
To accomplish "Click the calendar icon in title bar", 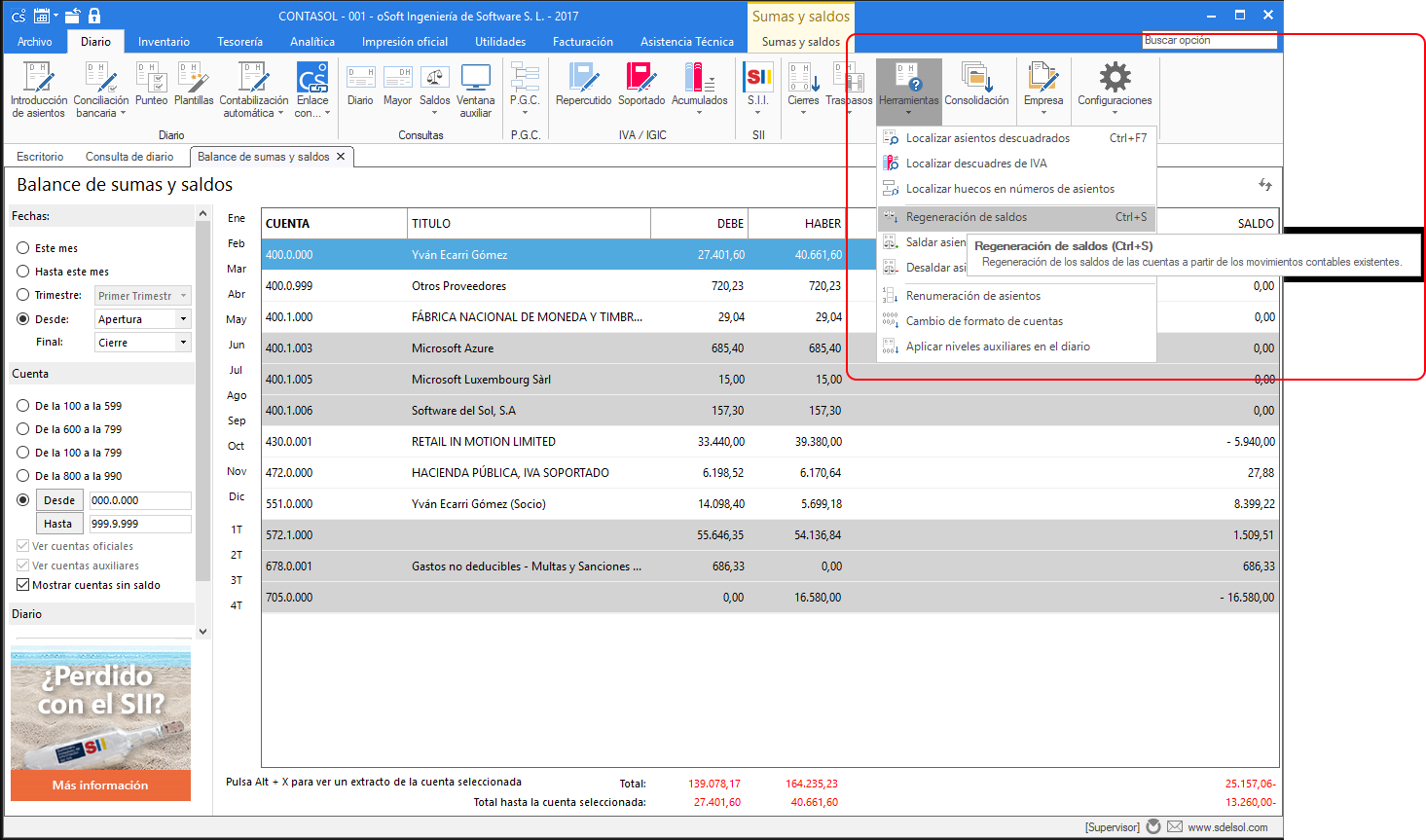I will point(42,16).
